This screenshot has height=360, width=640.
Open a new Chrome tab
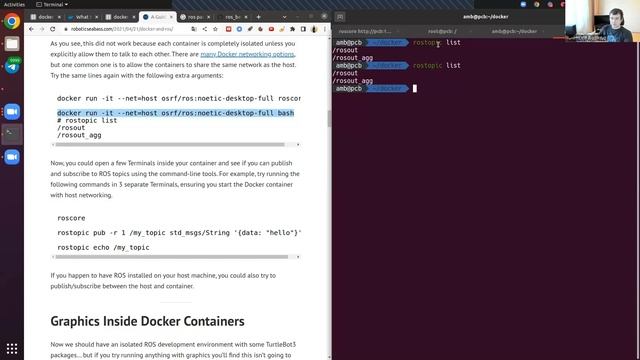tap(258, 17)
